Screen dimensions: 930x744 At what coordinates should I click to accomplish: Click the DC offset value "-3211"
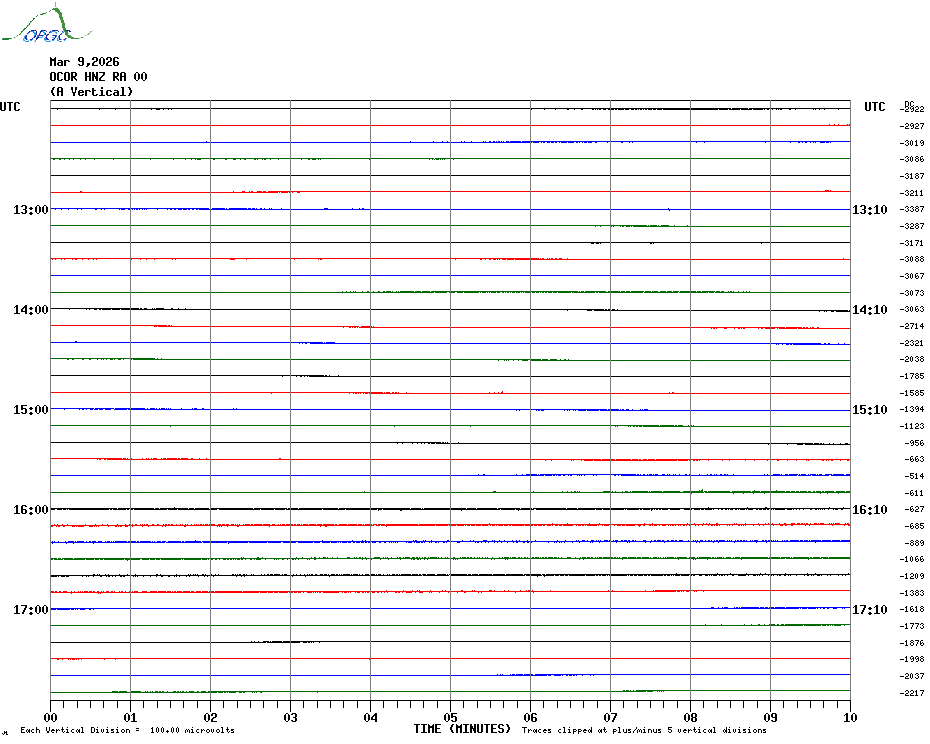pyautogui.click(x=912, y=193)
